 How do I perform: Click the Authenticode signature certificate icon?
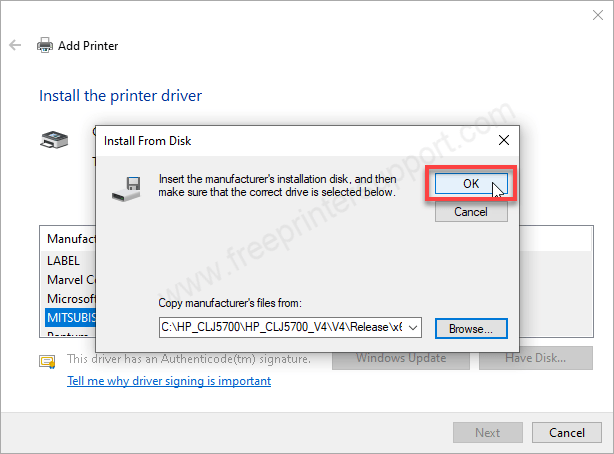pyautogui.click(x=46, y=360)
